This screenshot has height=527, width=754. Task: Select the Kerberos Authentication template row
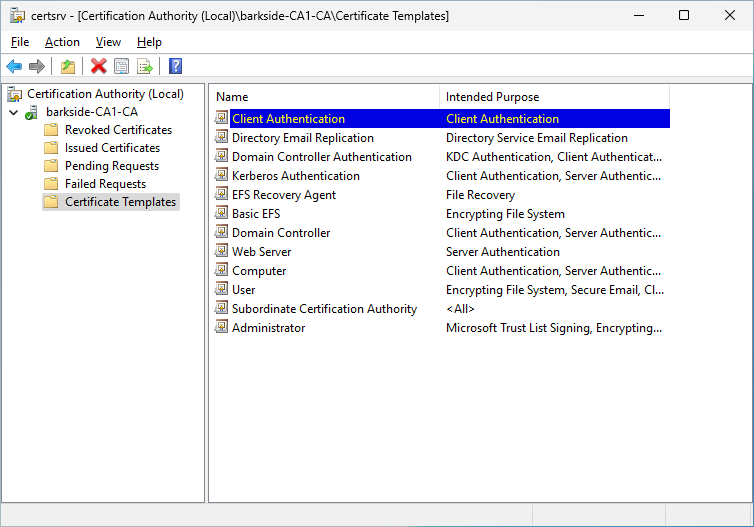point(296,176)
